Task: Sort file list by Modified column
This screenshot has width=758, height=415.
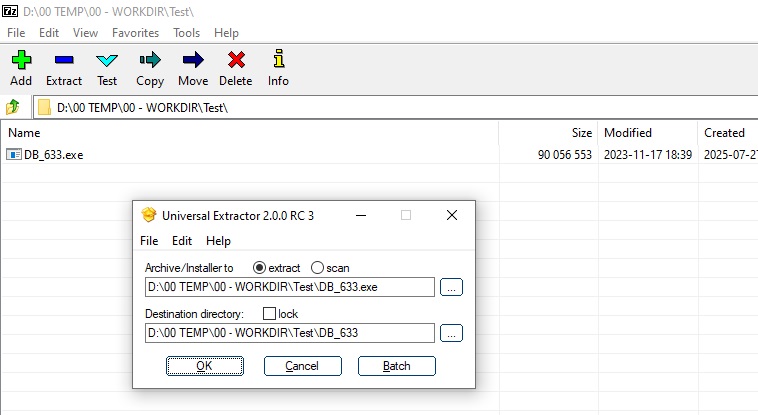Action: click(x=648, y=133)
